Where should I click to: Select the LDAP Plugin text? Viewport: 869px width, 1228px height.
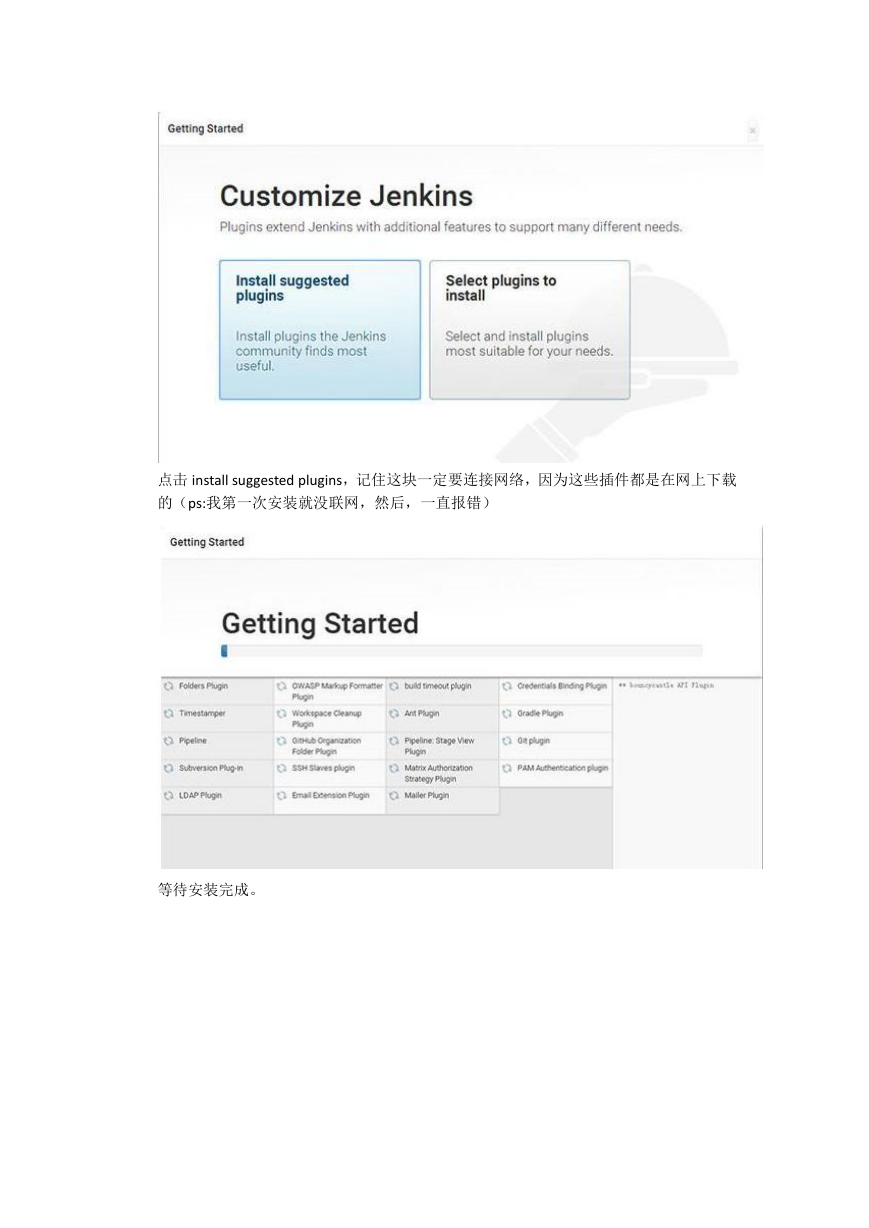pos(200,796)
